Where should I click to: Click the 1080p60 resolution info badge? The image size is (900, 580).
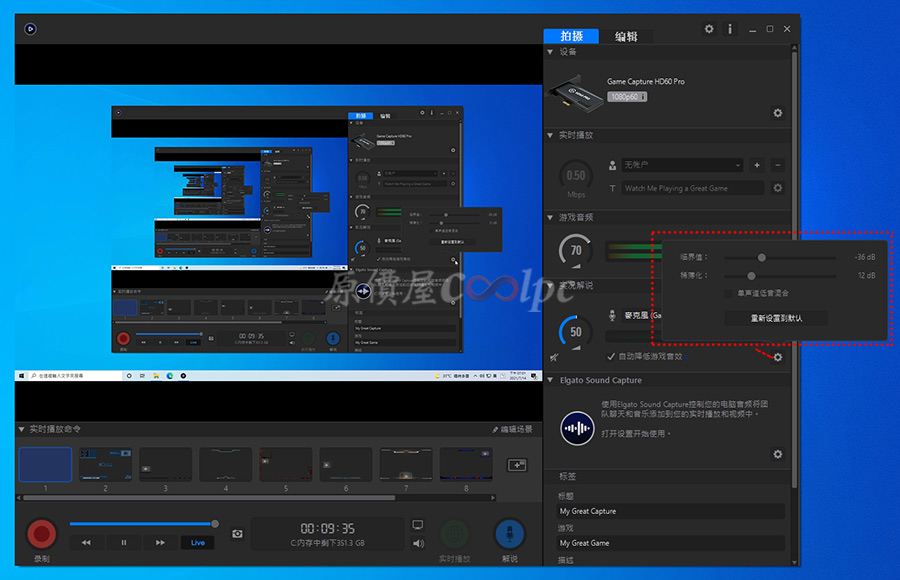pyautogui.click(x=627, y=96)
